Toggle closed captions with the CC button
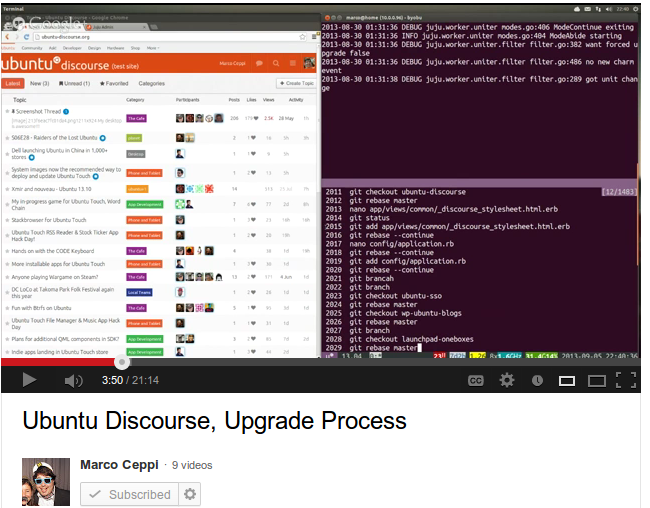Screen dimensions: 650x508 point(475,380)
